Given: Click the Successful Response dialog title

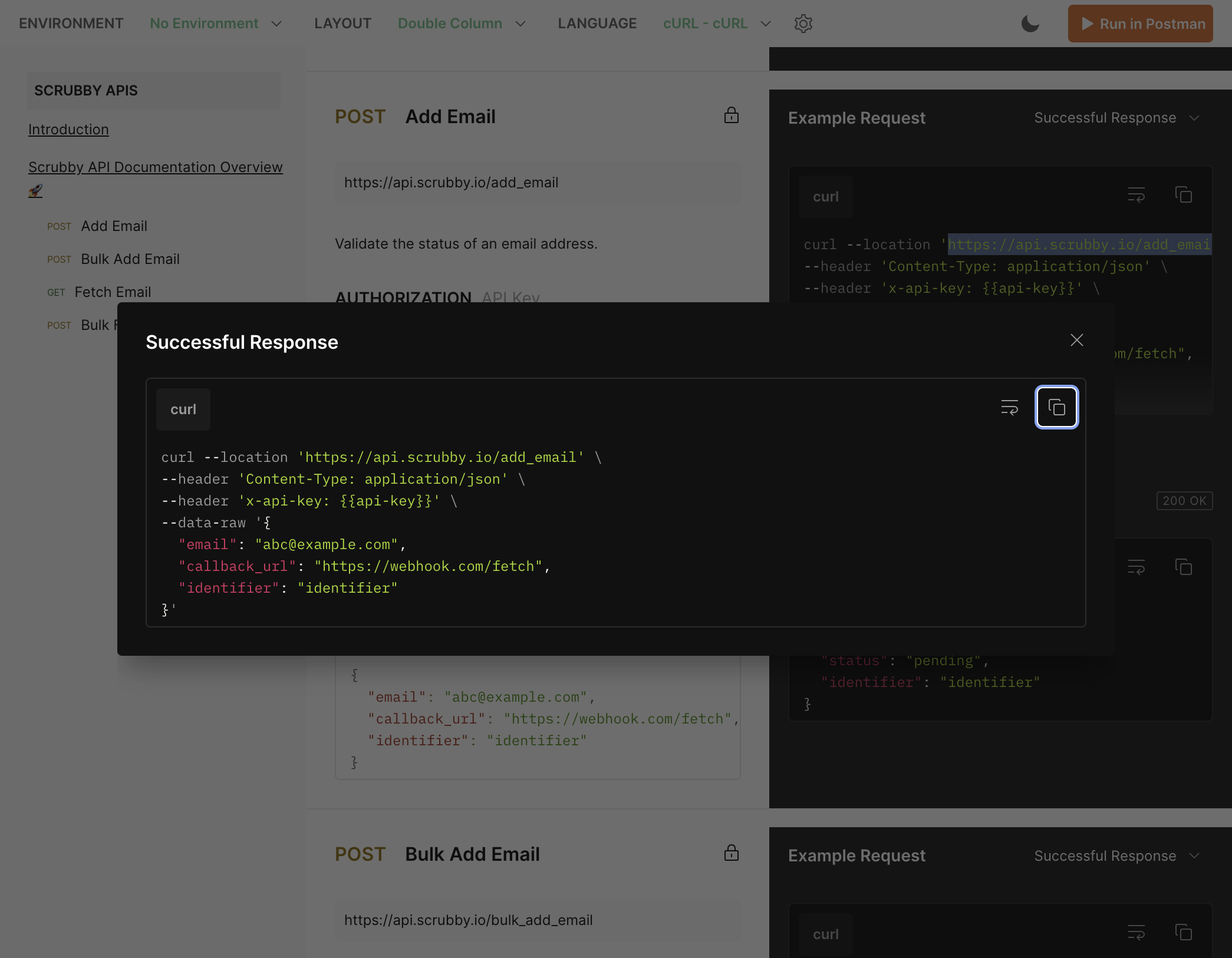Looking at the screenshot, I should coord(242,342).
